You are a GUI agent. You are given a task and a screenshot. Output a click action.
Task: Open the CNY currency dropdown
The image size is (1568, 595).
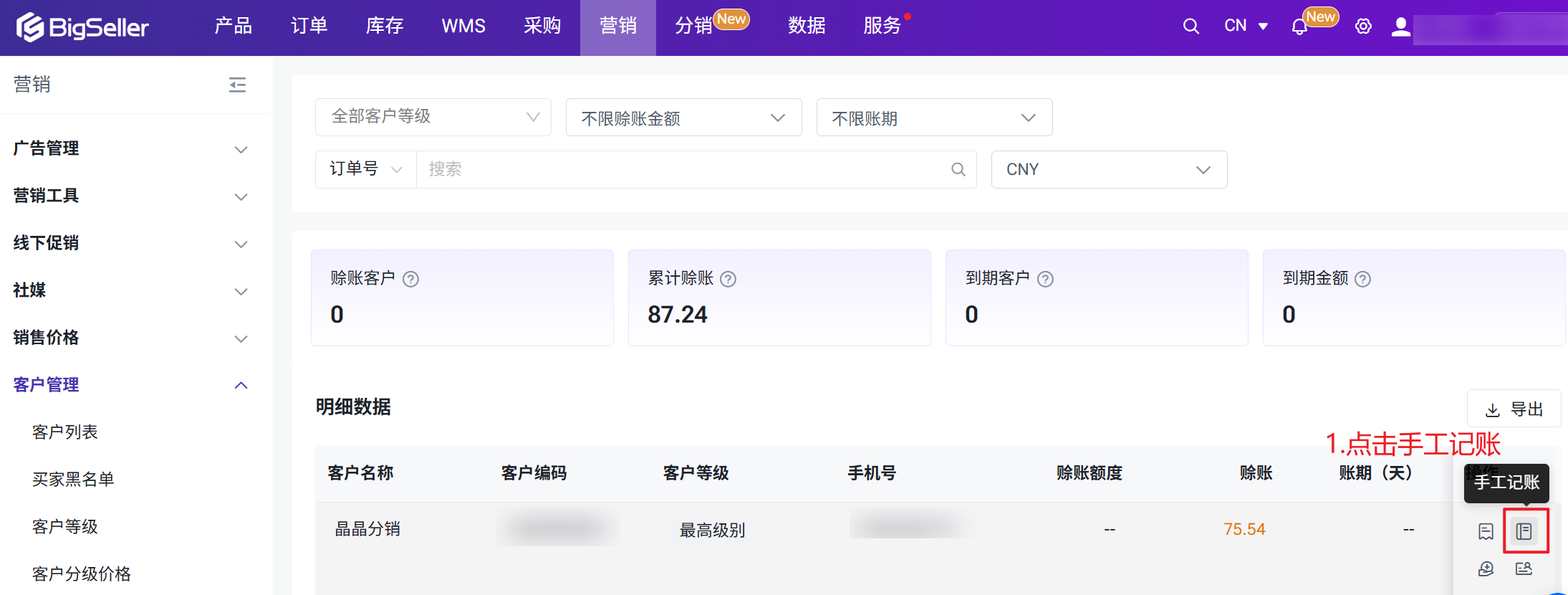(x=1108, y=170)
